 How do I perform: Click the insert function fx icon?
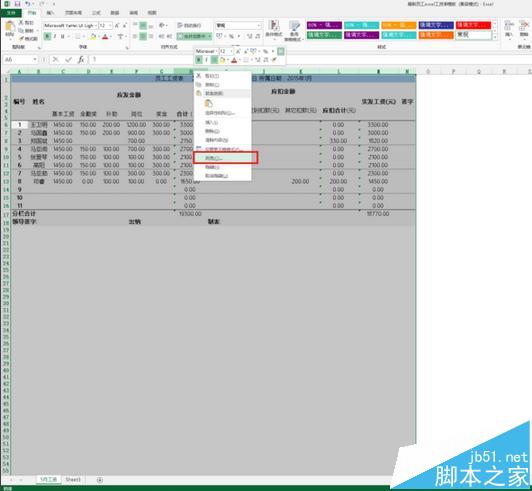point(81,60)
